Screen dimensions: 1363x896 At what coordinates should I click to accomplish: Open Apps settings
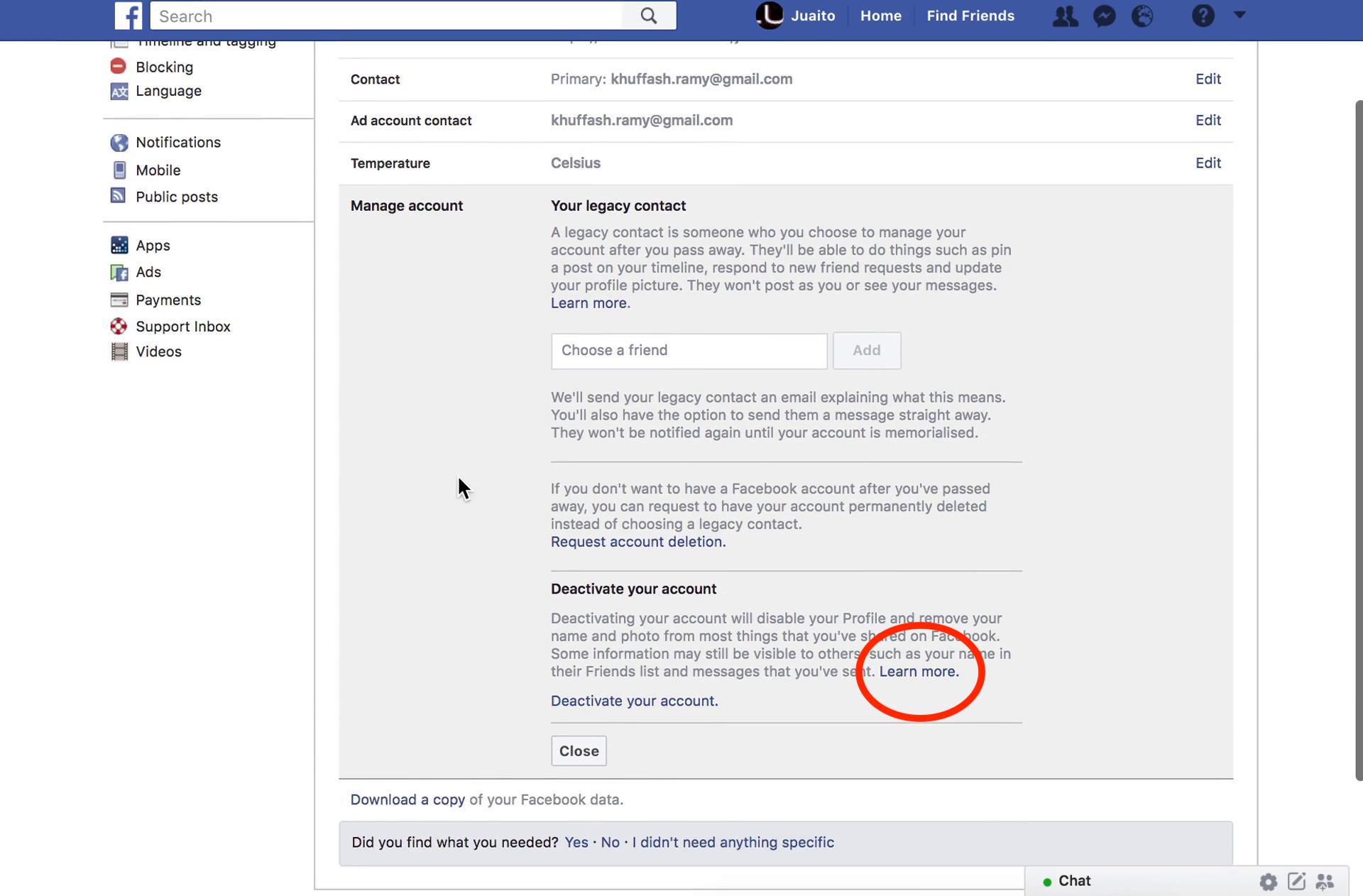point(153,246)
